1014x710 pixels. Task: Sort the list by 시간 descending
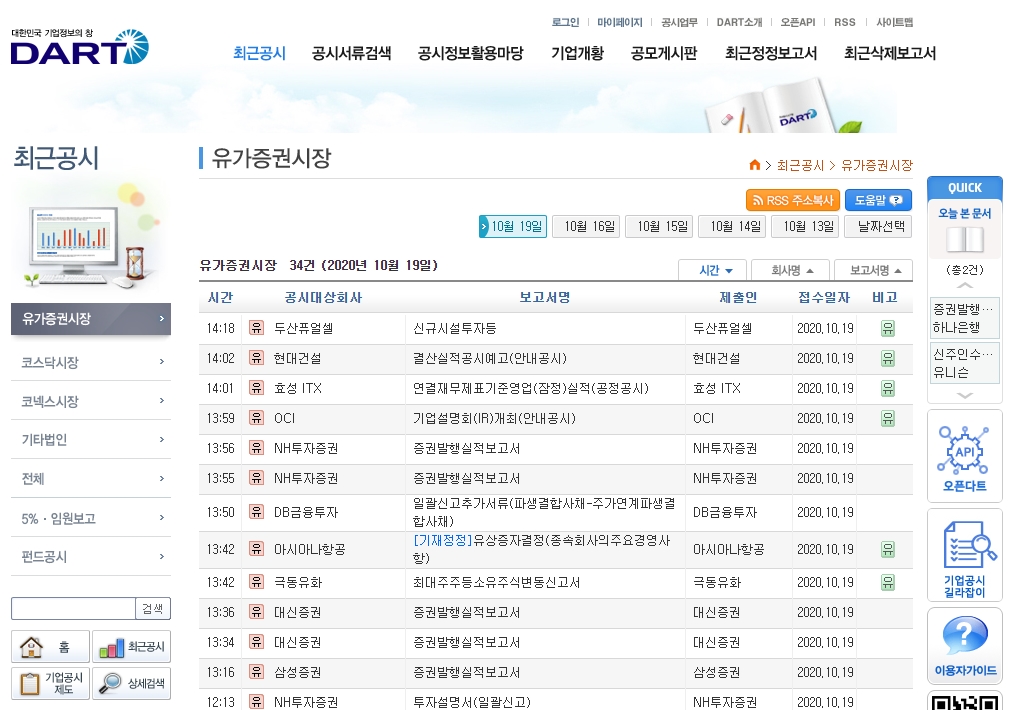point(713,270)
